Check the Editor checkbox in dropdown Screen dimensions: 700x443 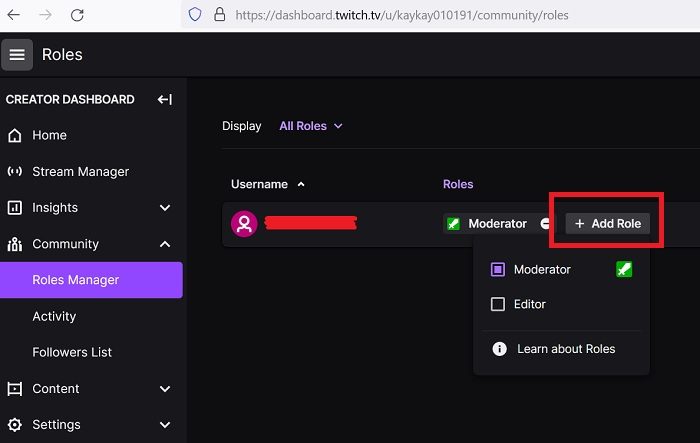[x=498, y=304]
